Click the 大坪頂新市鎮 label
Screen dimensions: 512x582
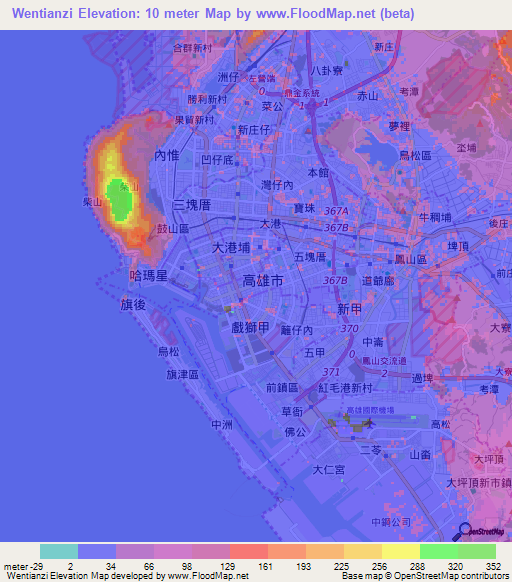pos(479,483)
